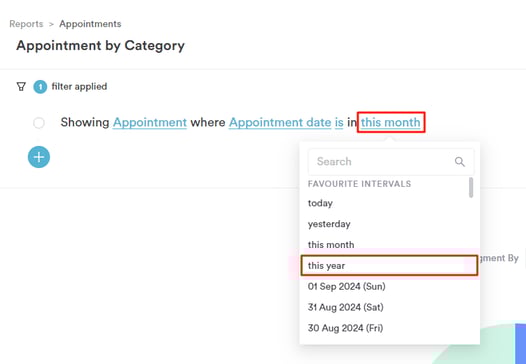
Task: Click the 'this month' interval selector
Action: coord(391,122)
